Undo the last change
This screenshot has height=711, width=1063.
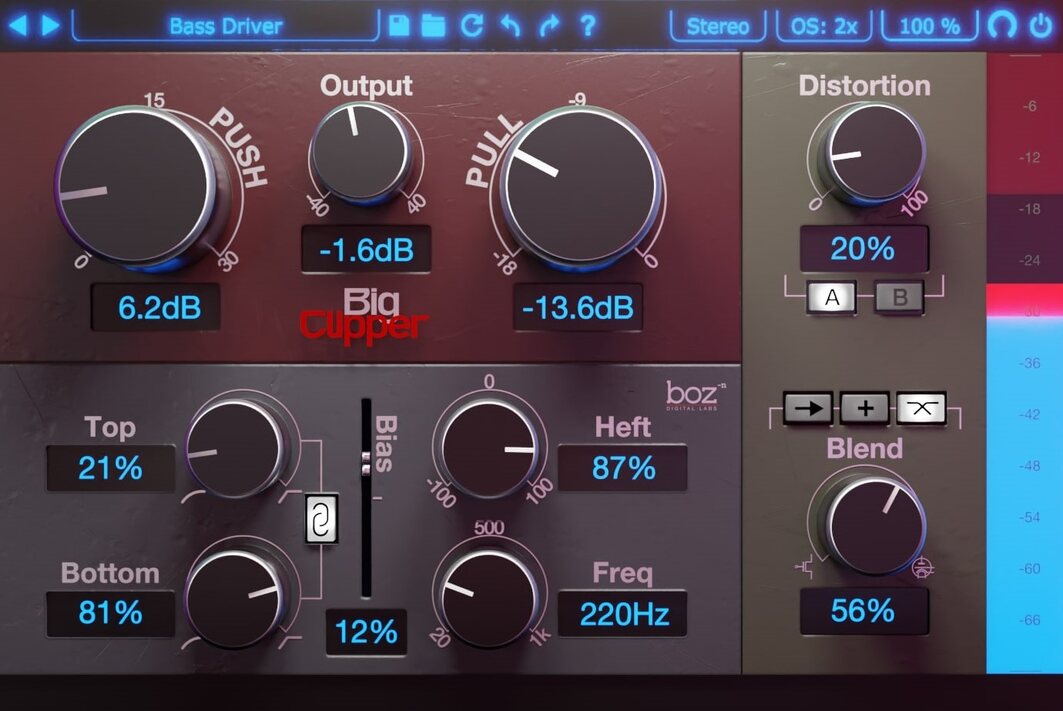(510, 25)
